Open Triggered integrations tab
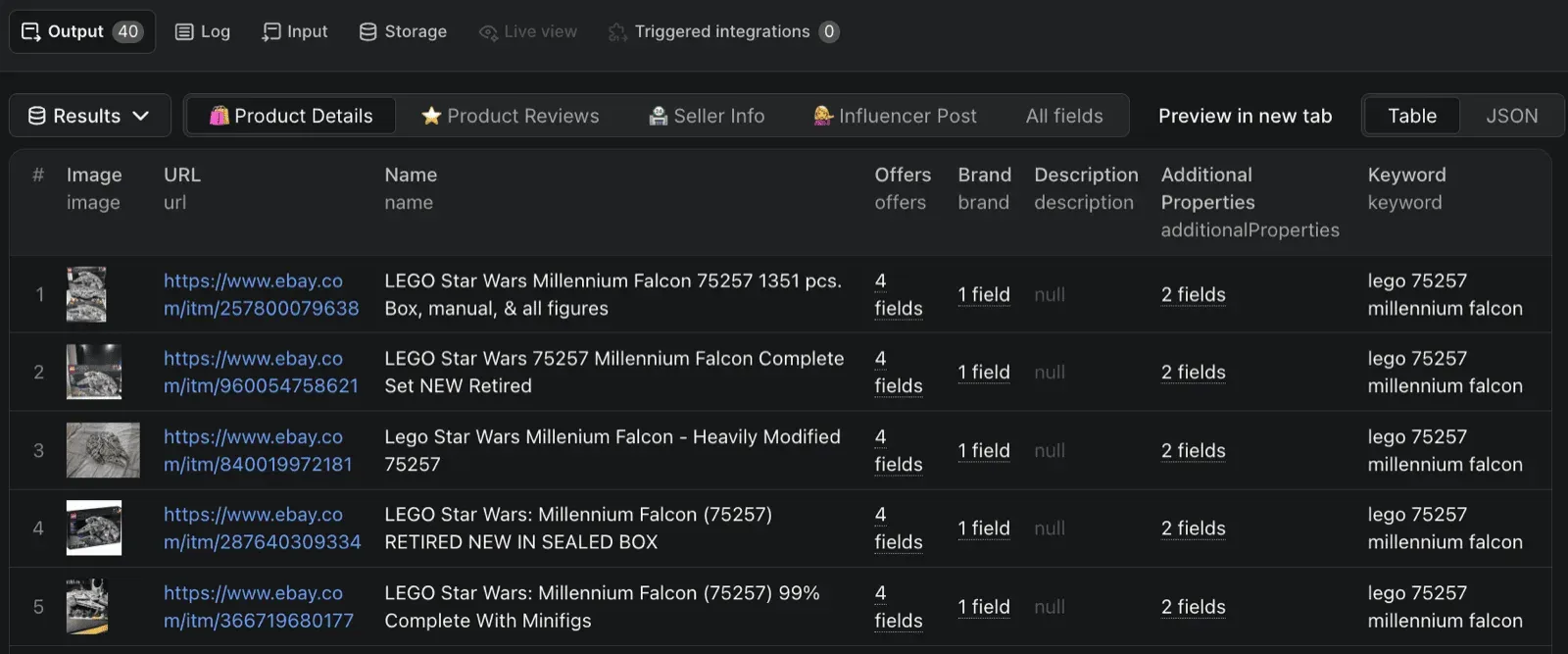1568x654 pixels. pos(723,31)
